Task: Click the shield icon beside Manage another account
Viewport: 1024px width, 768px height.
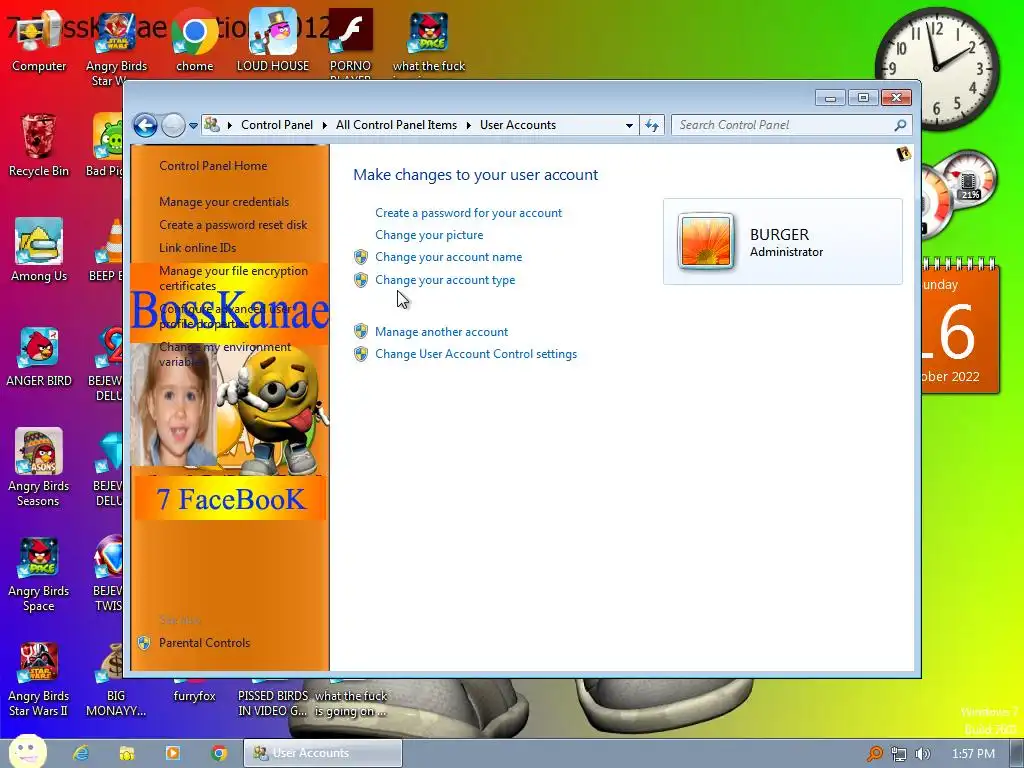Action: coord(360,331)
